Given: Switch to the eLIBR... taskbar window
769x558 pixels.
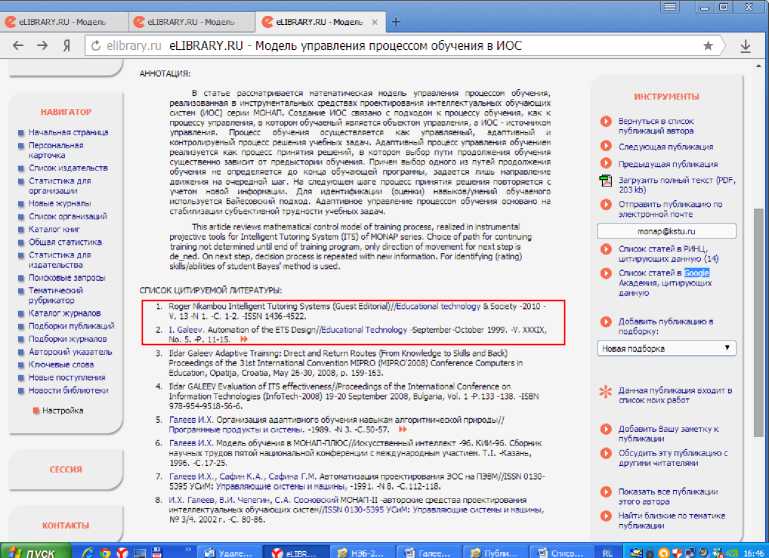Looking at the screenshot, I should click(x=296, y=553).
